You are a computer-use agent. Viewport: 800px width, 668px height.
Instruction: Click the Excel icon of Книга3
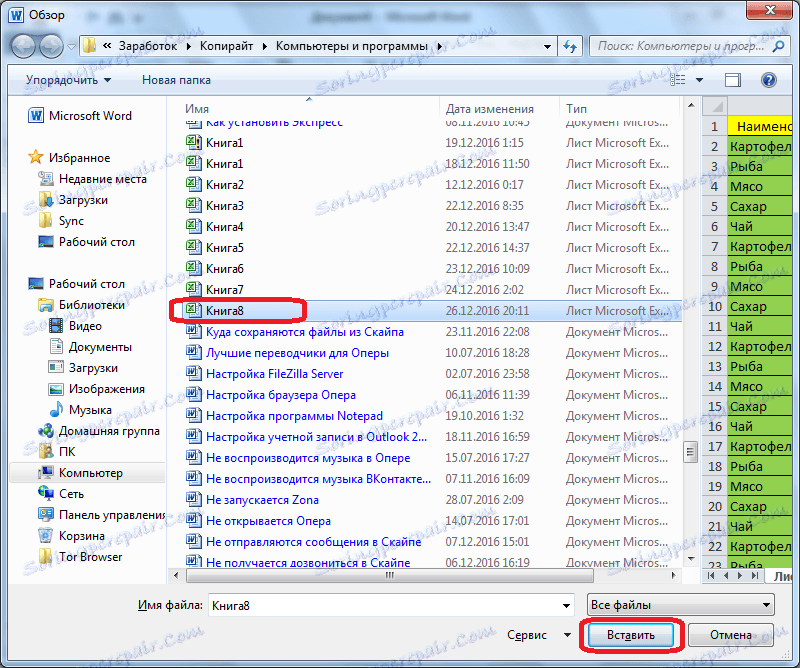193,205
